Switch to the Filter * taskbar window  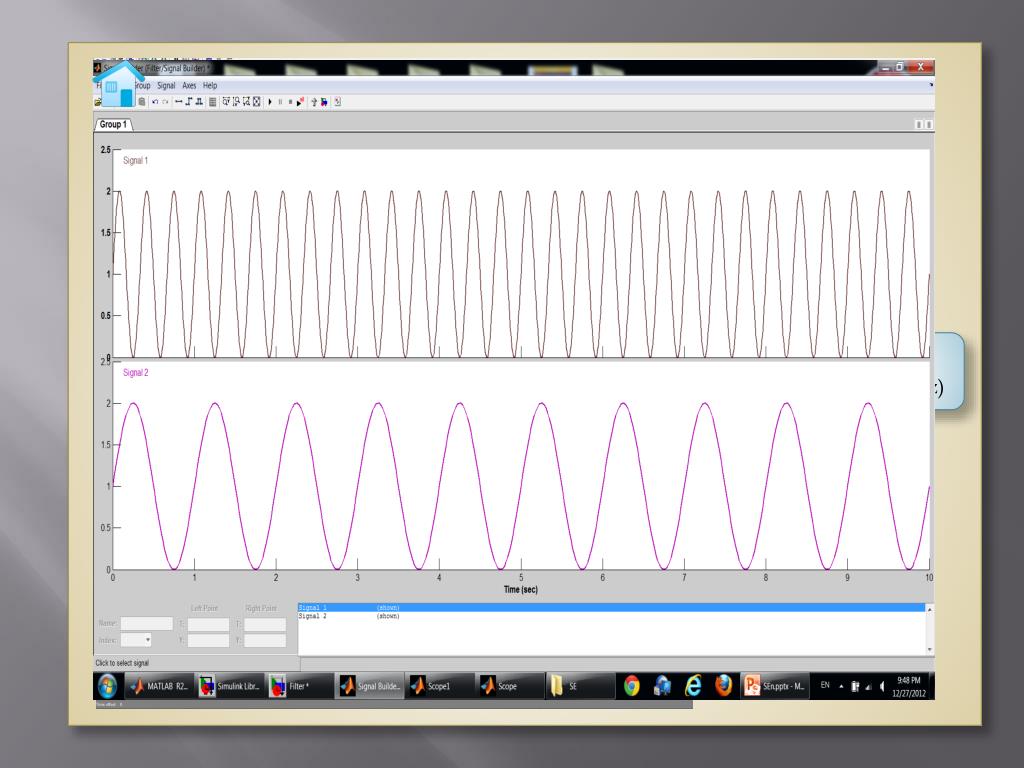[x=300, y=686]
